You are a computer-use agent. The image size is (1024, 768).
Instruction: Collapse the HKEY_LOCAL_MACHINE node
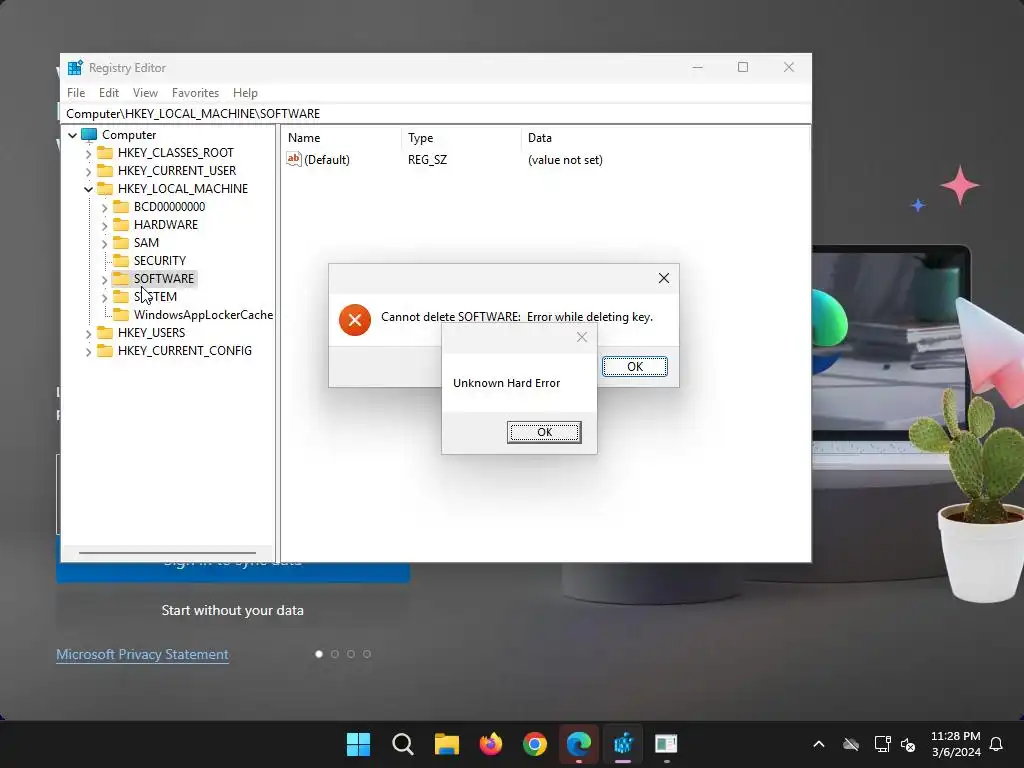point(89,189)
